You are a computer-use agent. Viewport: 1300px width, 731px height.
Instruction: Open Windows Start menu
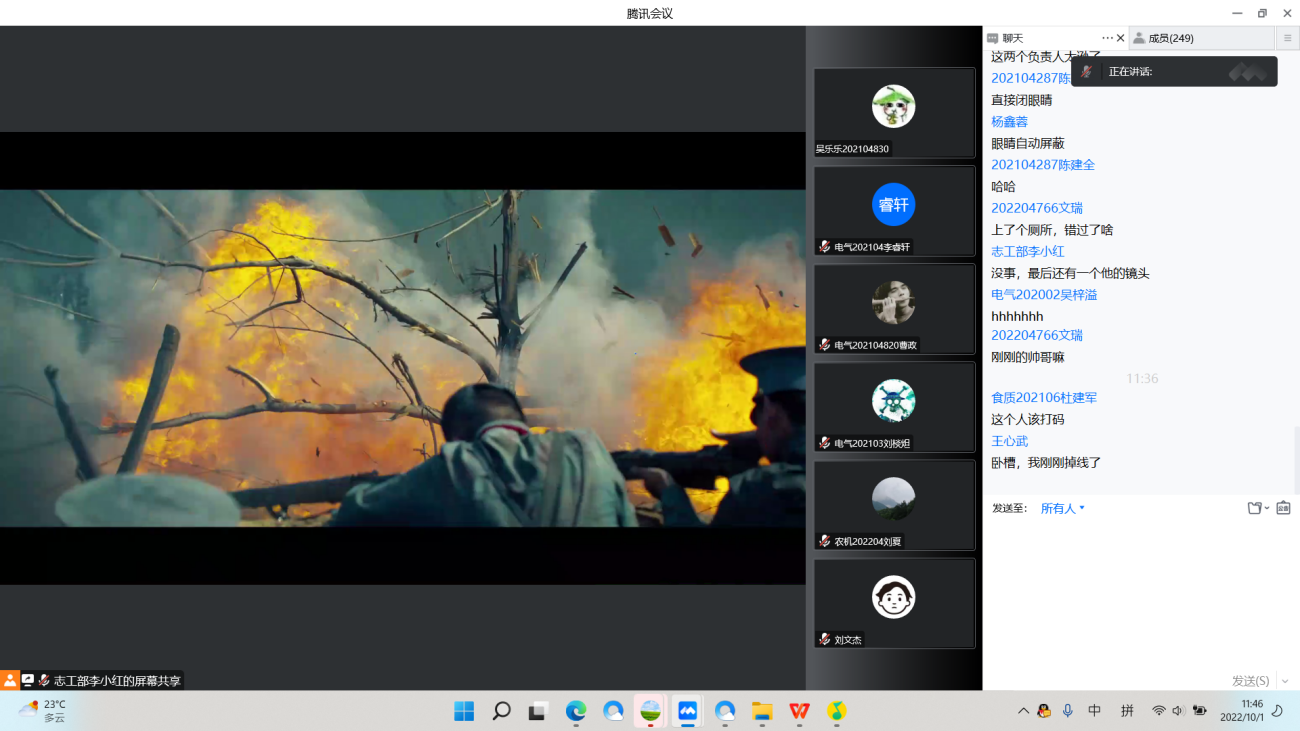click(x=464, y=711)
